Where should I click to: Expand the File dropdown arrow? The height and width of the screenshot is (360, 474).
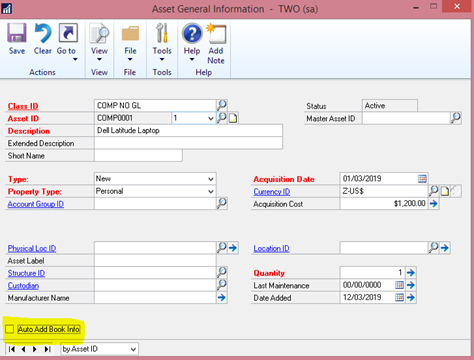tap(130, 59)
